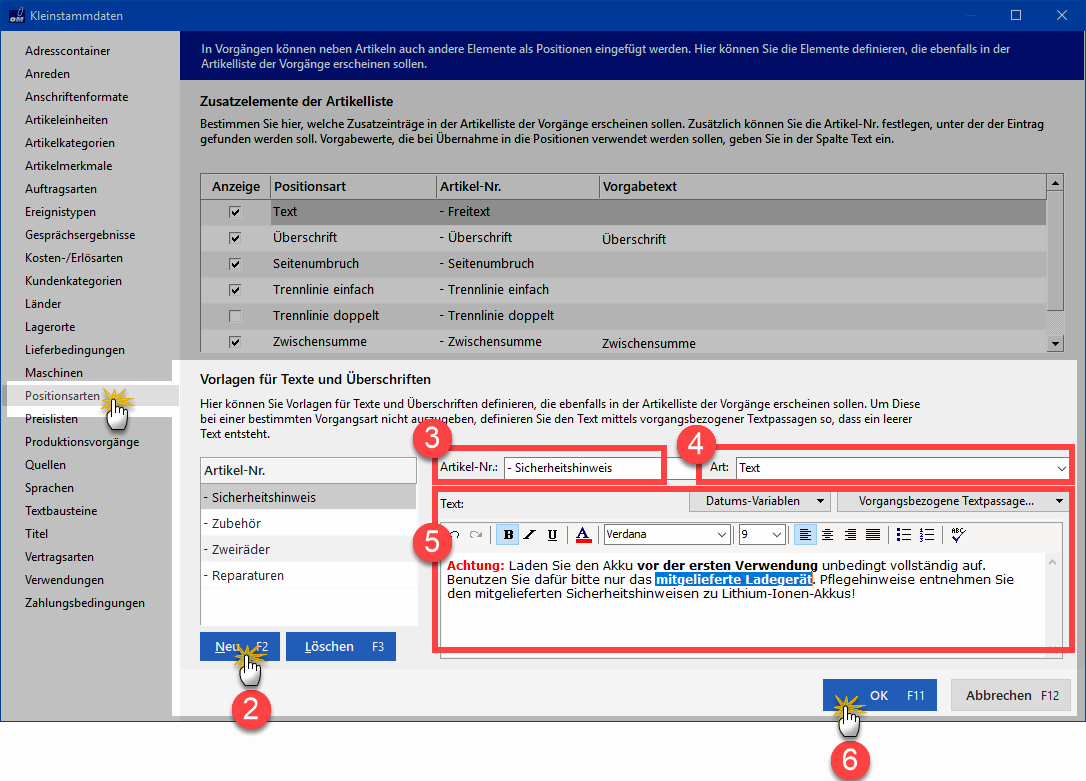This screenshot has height=781, width=1086.
Task: Maximize the Kleinstammdaten window
Action: [1016, 15]
